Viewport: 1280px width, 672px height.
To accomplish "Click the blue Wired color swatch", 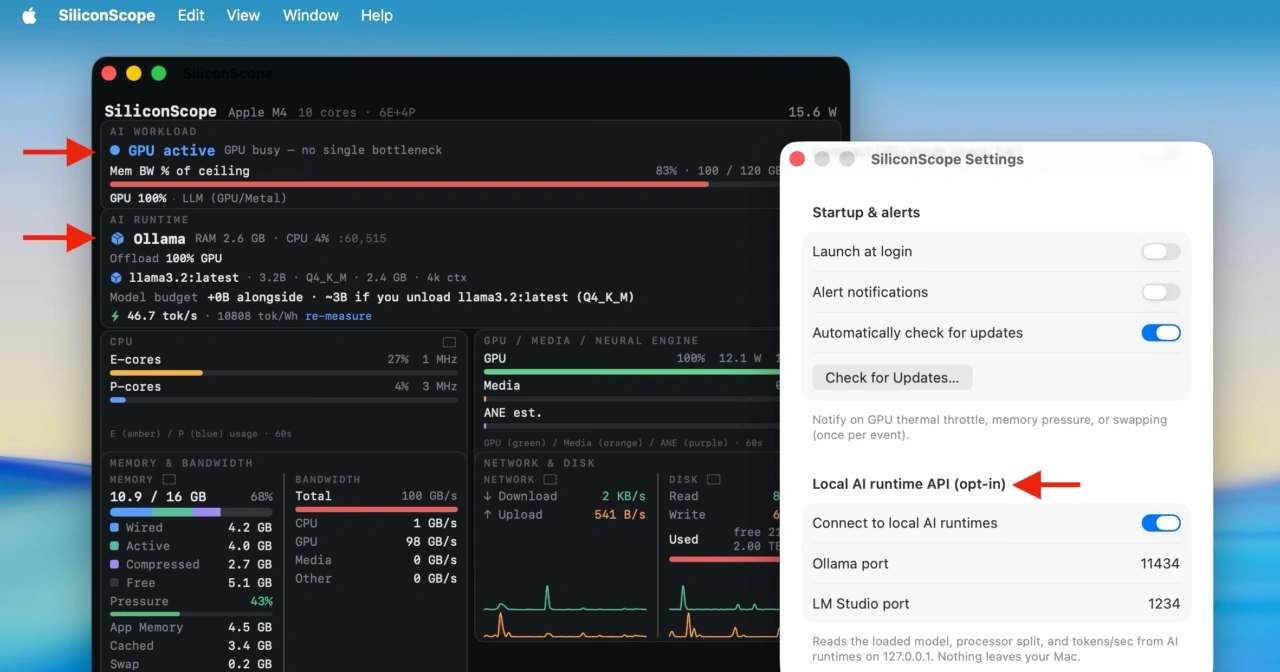I will tap(115, 527).
